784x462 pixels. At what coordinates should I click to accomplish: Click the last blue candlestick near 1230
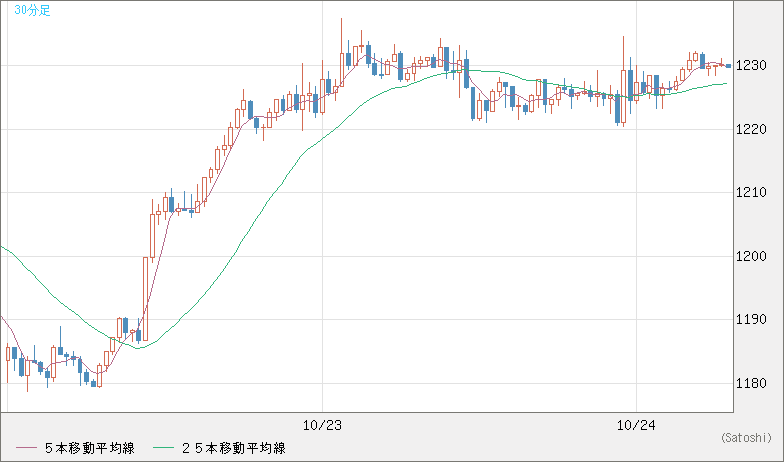click(728, 66)
